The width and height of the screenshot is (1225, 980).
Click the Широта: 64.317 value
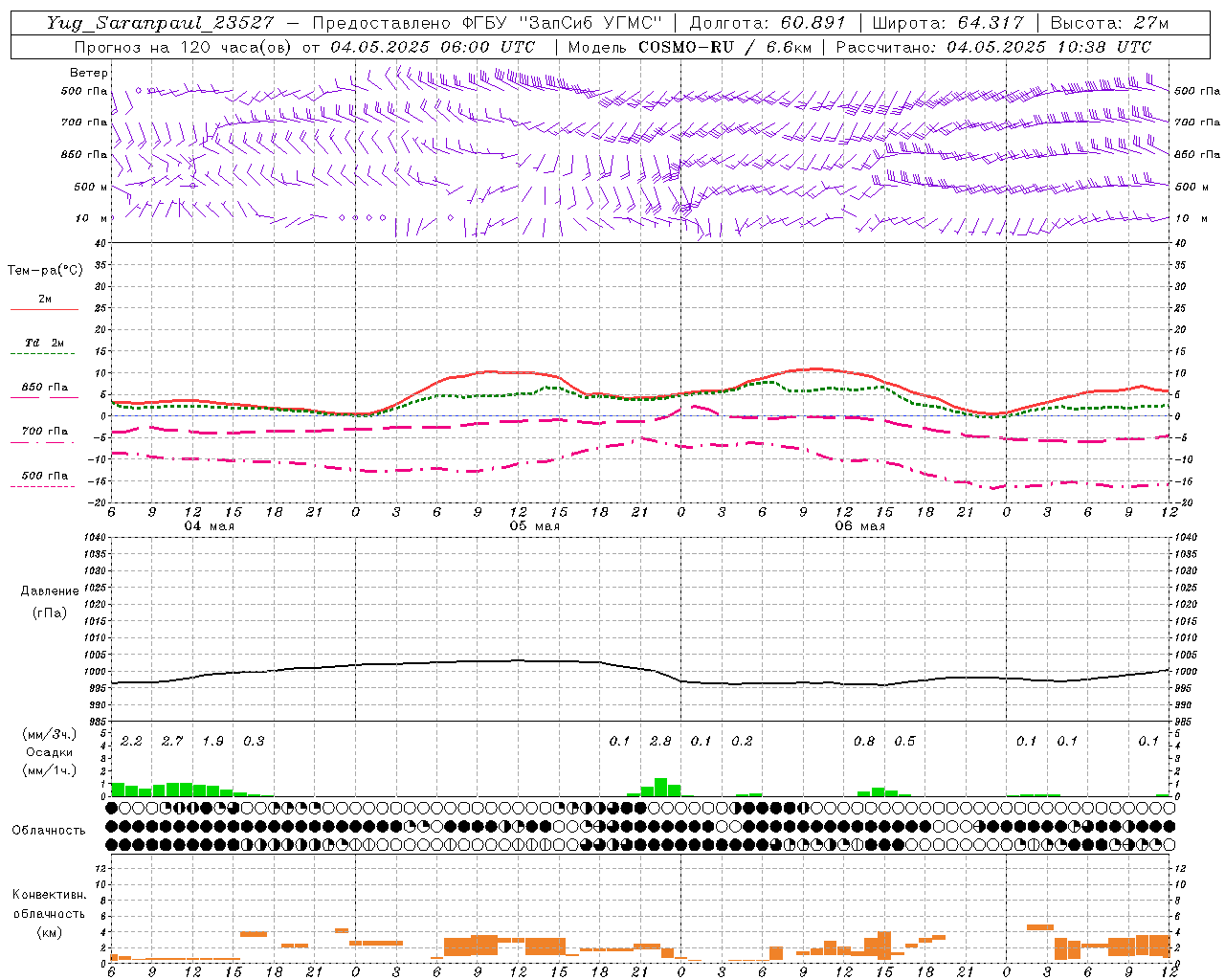coord(947,23)
